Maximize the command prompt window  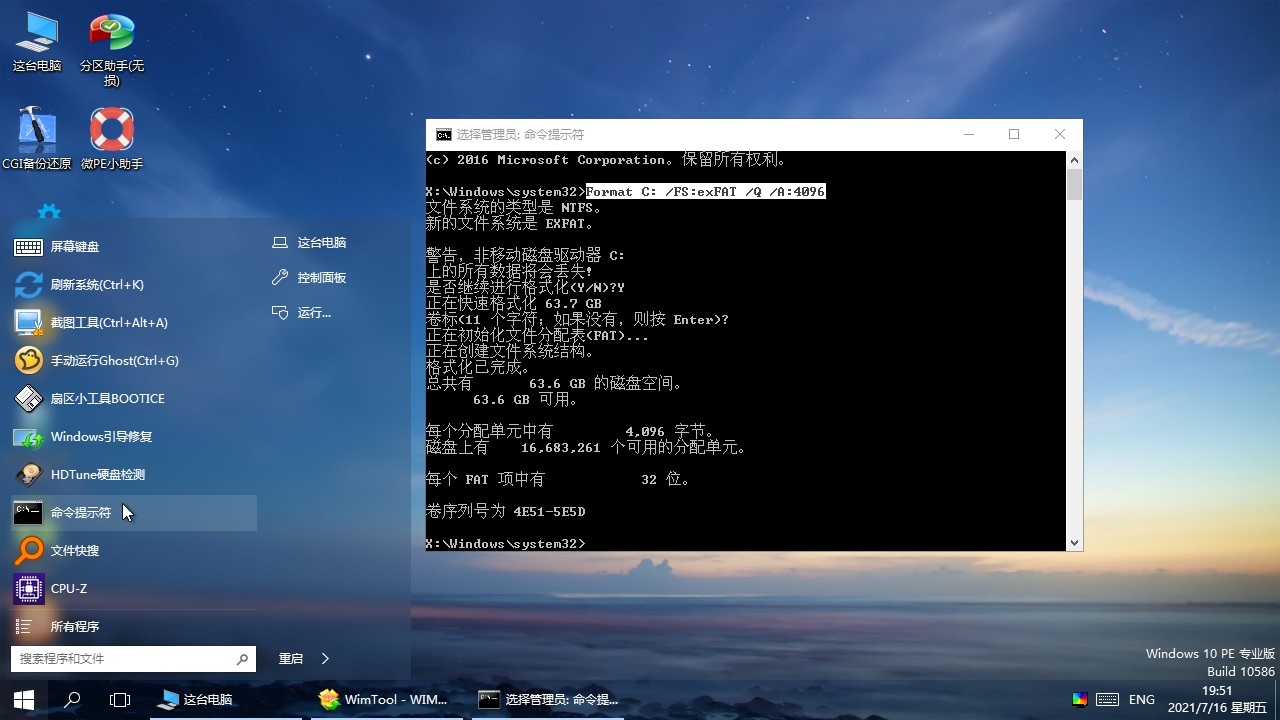tap(1014, 135)
